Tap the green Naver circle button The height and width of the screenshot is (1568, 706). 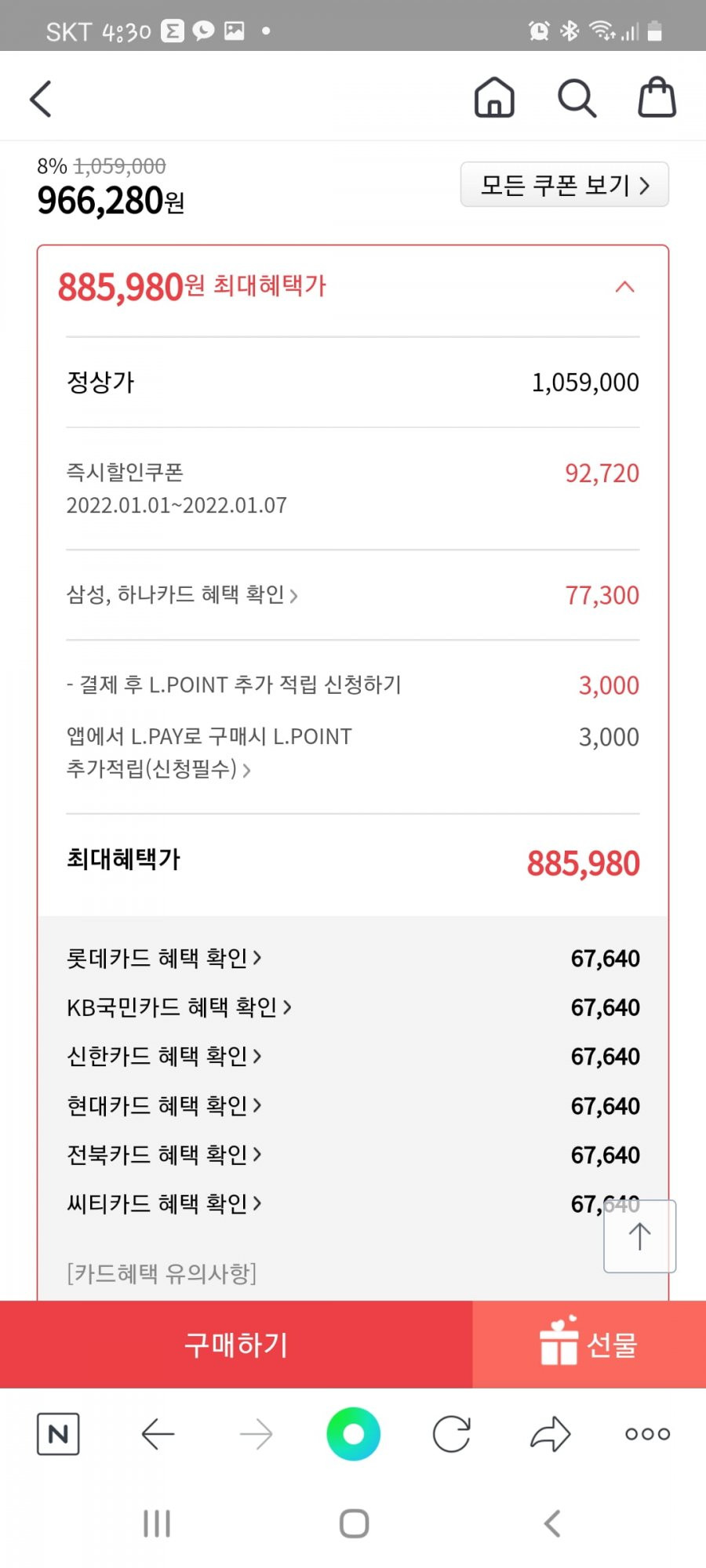(354, 1434)
